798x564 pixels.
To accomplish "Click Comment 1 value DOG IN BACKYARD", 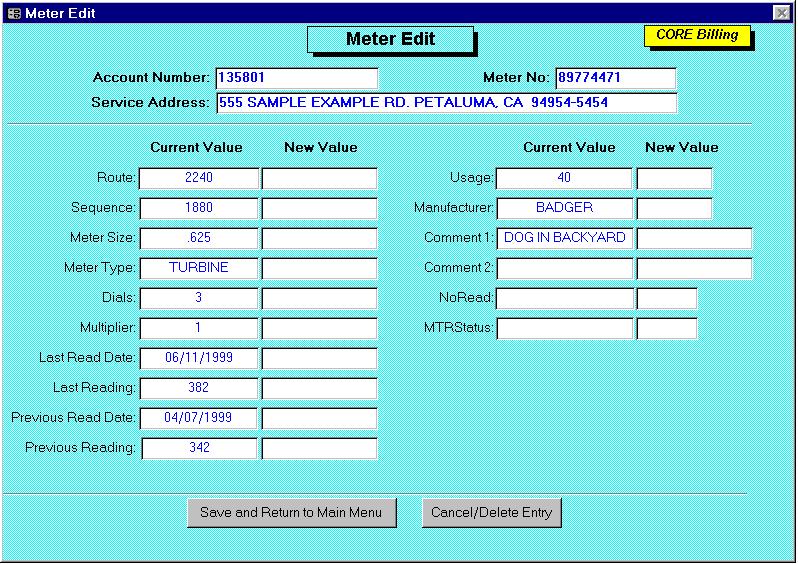I will tap(564, 239).
